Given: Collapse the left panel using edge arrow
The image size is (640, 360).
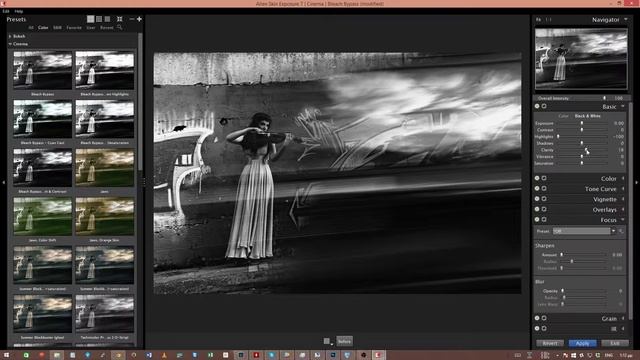Looking at the screenshot, I should (3, 182).
